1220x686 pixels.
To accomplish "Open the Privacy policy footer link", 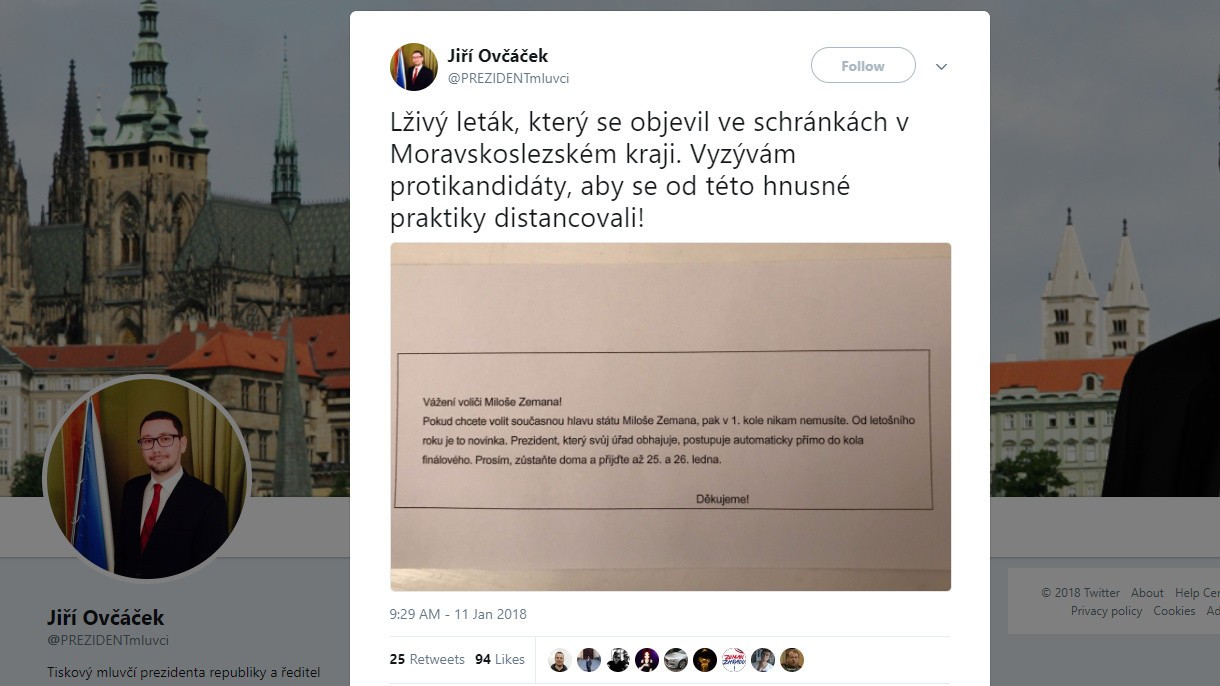I will (1106, 611).
